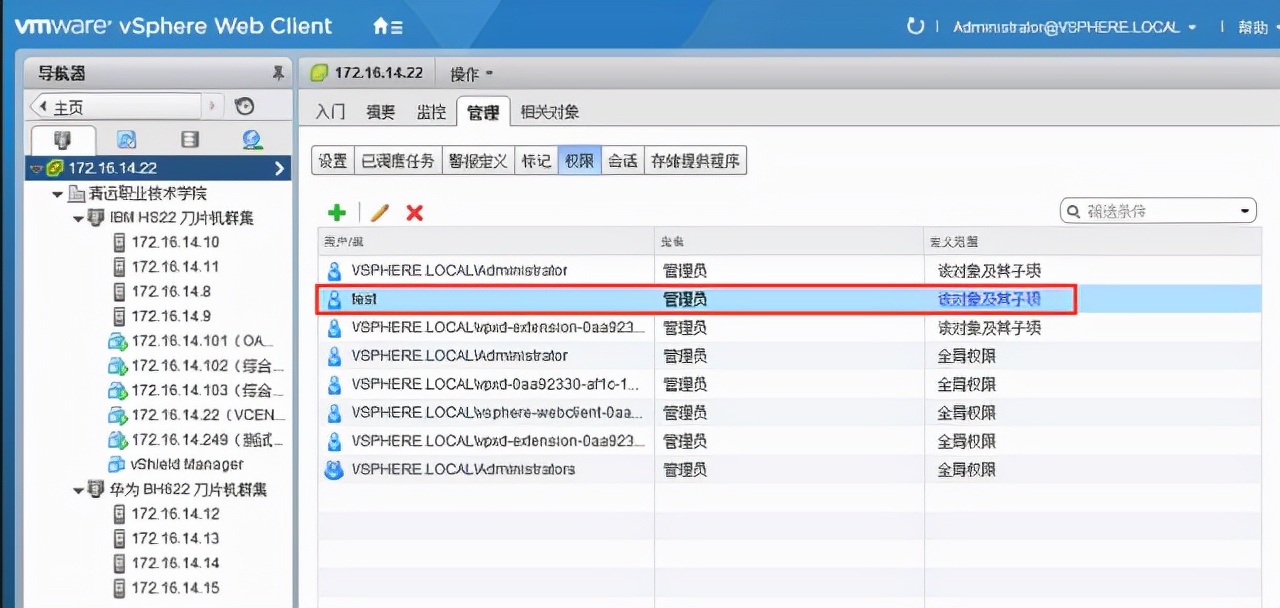The height and width of the screenshot is (608, 1280).
Task: Select the Hosts and Clusters navigator icon
Action: pyautogui.click(x=62, y=138)
